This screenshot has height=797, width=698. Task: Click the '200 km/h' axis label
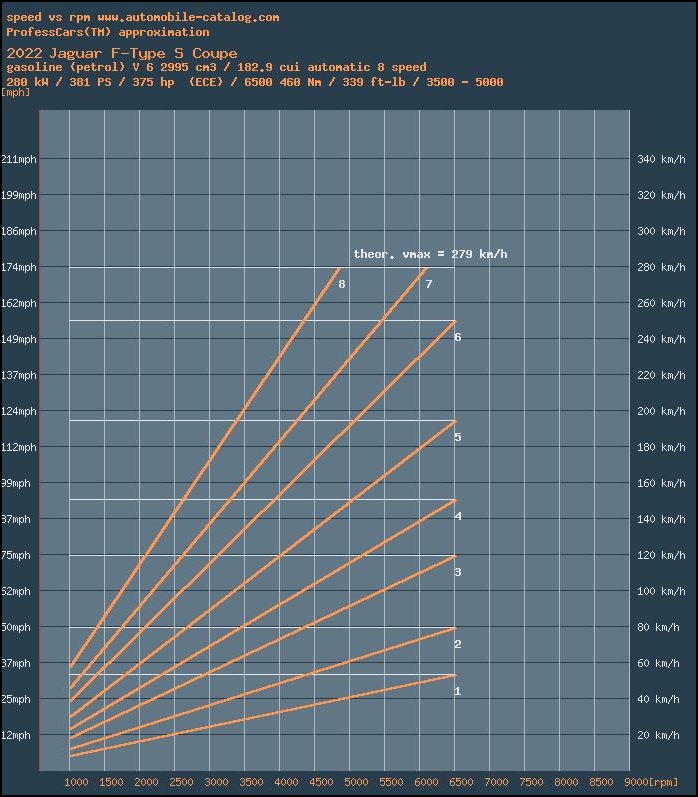(x=661, y=411)
